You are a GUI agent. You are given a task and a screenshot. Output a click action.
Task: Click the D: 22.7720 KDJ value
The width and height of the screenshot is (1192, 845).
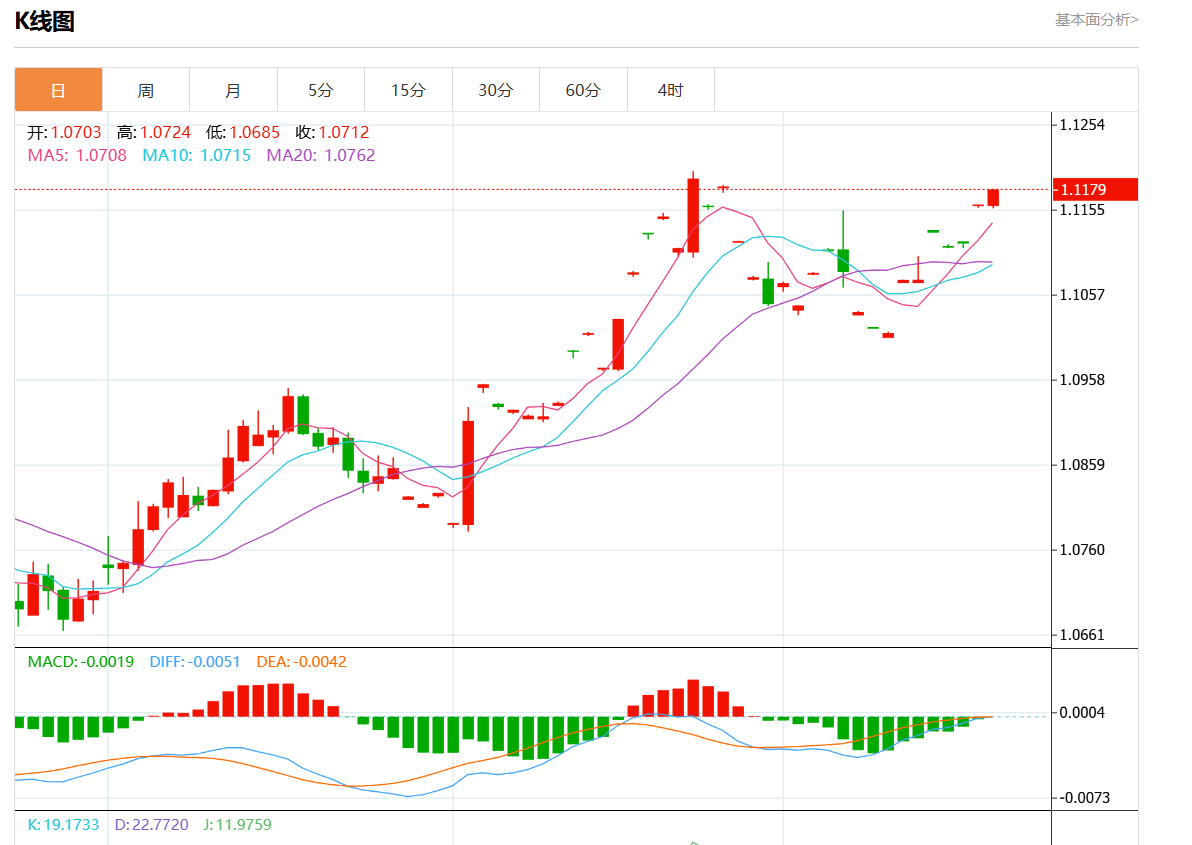pyautogui.click(x=151, y=824)
